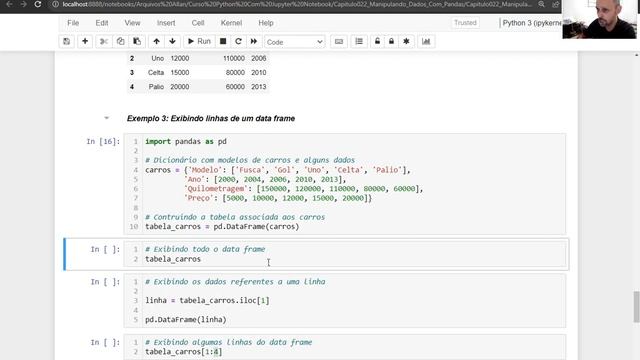Click 15000 in the Celta row
The width and height of the screenshot is (640, 360).
tap(180, 73)
